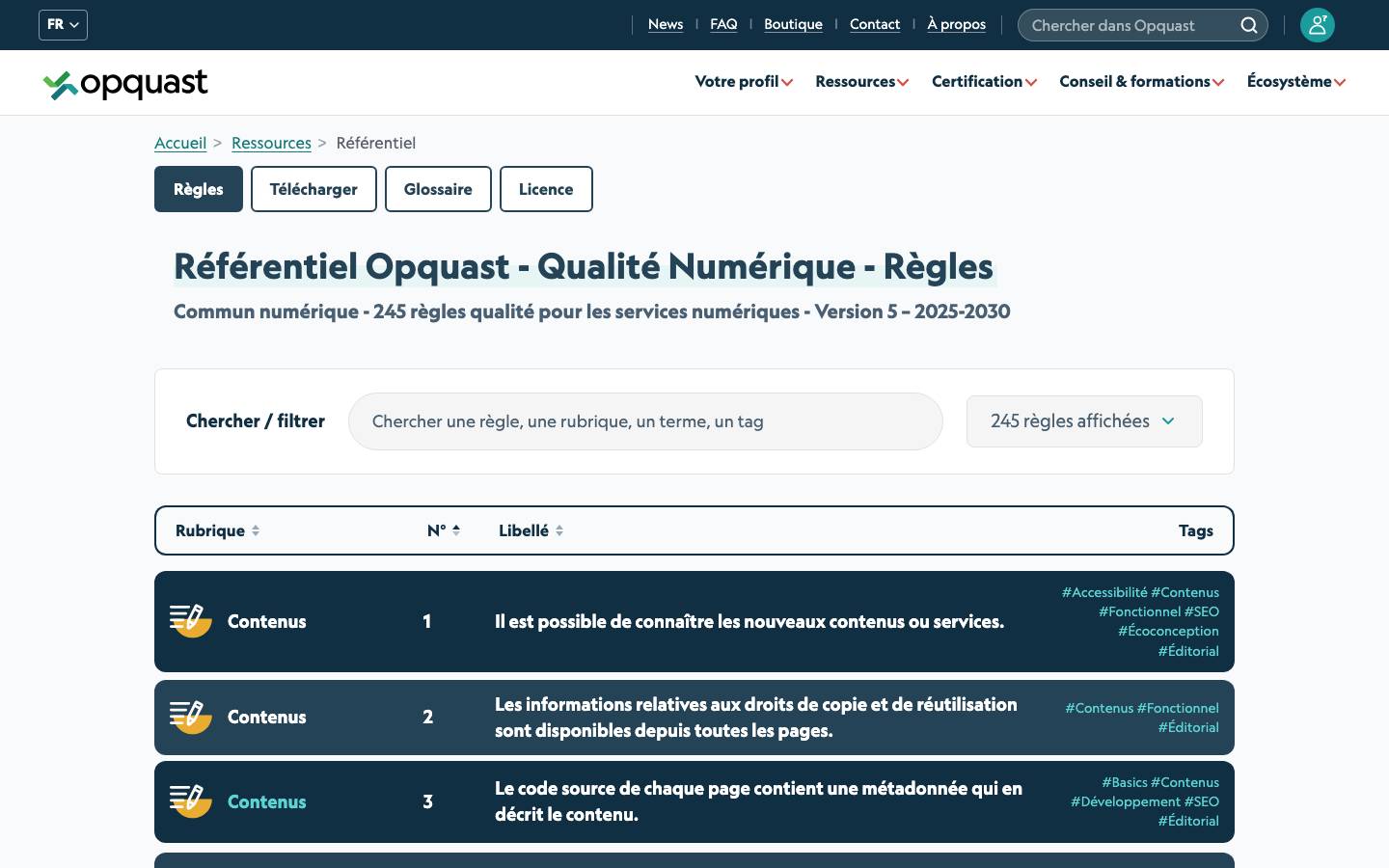Open rule 3 about métadonnée description
The height and width of the screenshot is (868, 1389).
click(x=758, y=801)
